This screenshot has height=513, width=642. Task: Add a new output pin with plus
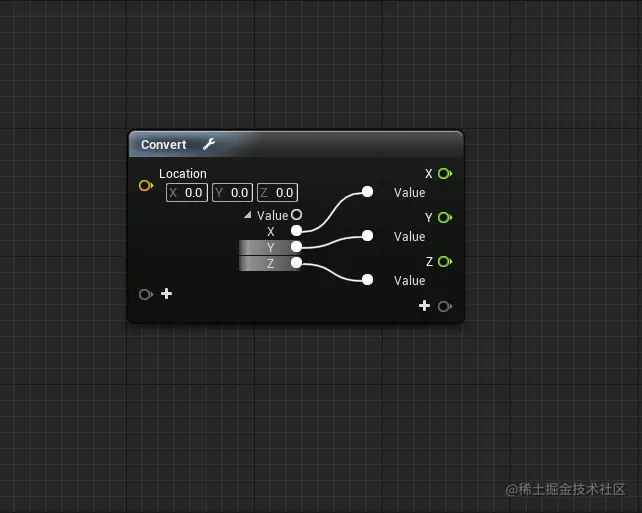tap(425, 306)
